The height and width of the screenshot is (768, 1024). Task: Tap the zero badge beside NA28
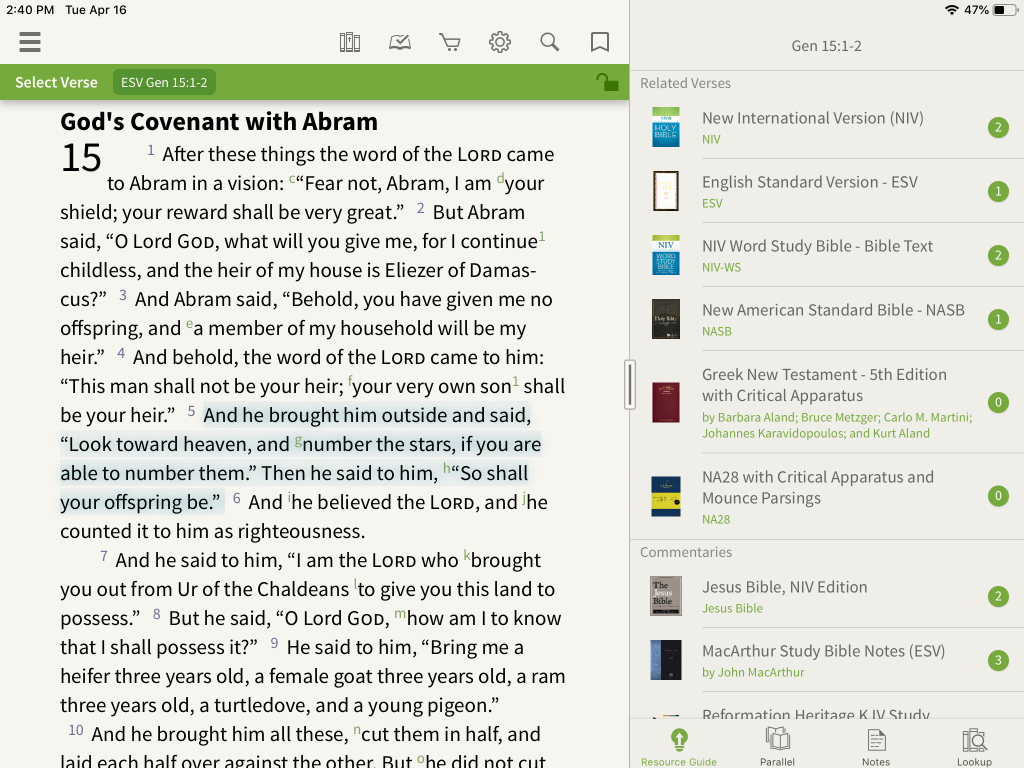[998, 496]
